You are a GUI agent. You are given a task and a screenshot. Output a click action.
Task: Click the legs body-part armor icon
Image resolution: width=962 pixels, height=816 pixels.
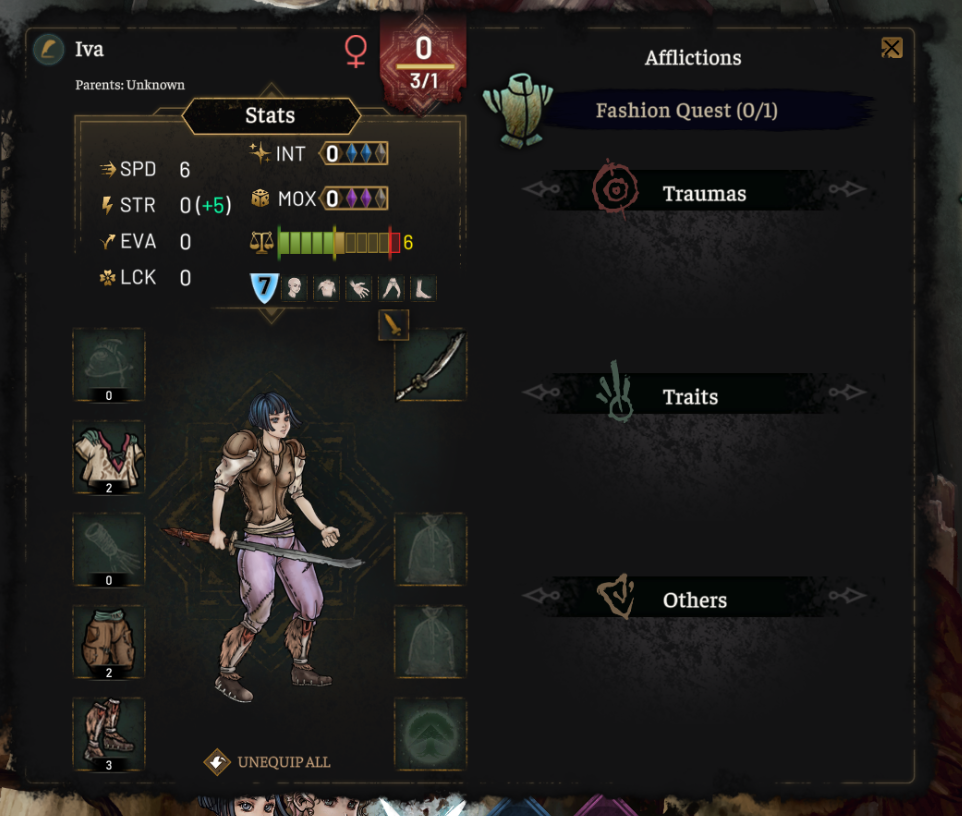pos(391,287)
